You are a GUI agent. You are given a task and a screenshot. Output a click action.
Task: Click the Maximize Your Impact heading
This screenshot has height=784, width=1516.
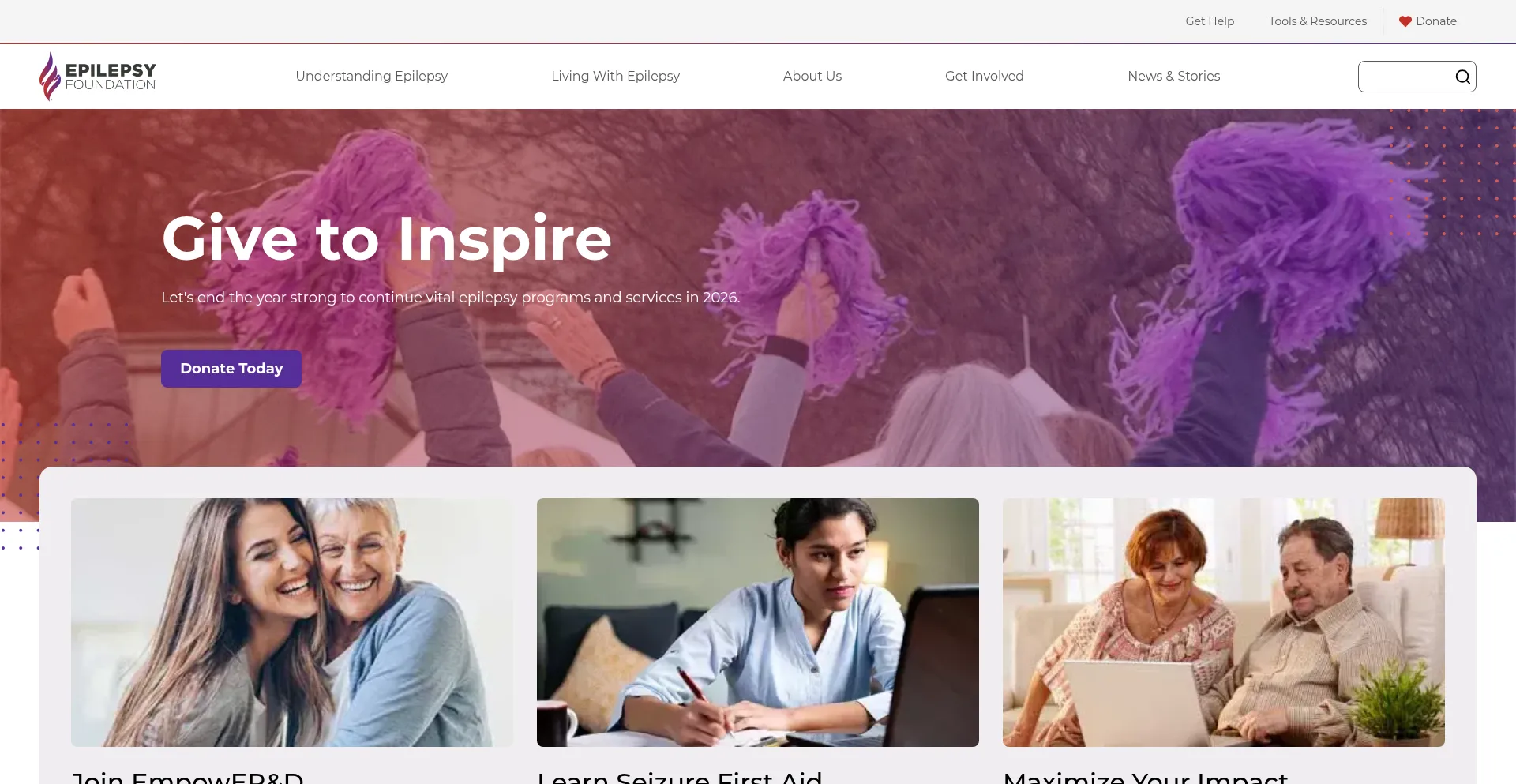coord(1146,777)
